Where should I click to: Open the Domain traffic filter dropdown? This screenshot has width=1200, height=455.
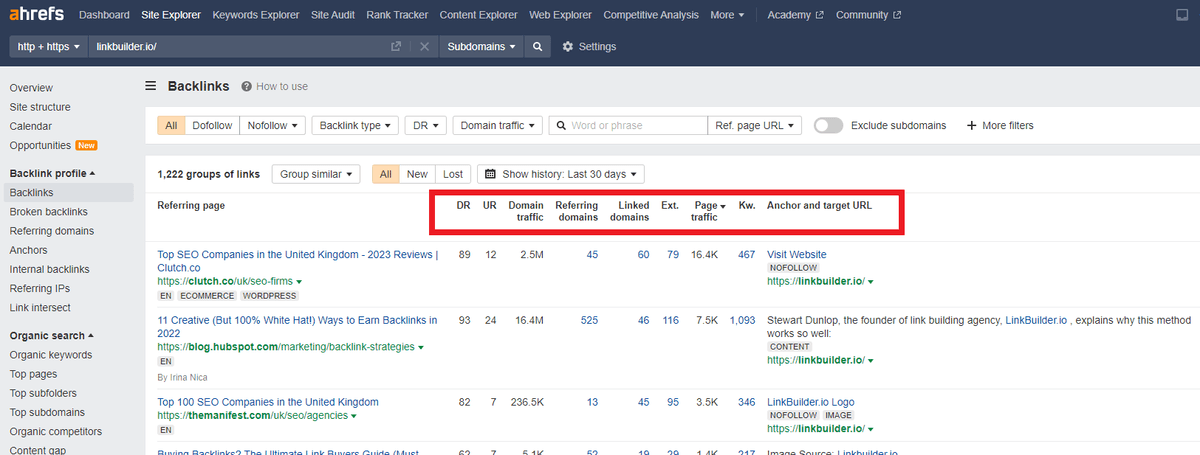coord(498,126)
